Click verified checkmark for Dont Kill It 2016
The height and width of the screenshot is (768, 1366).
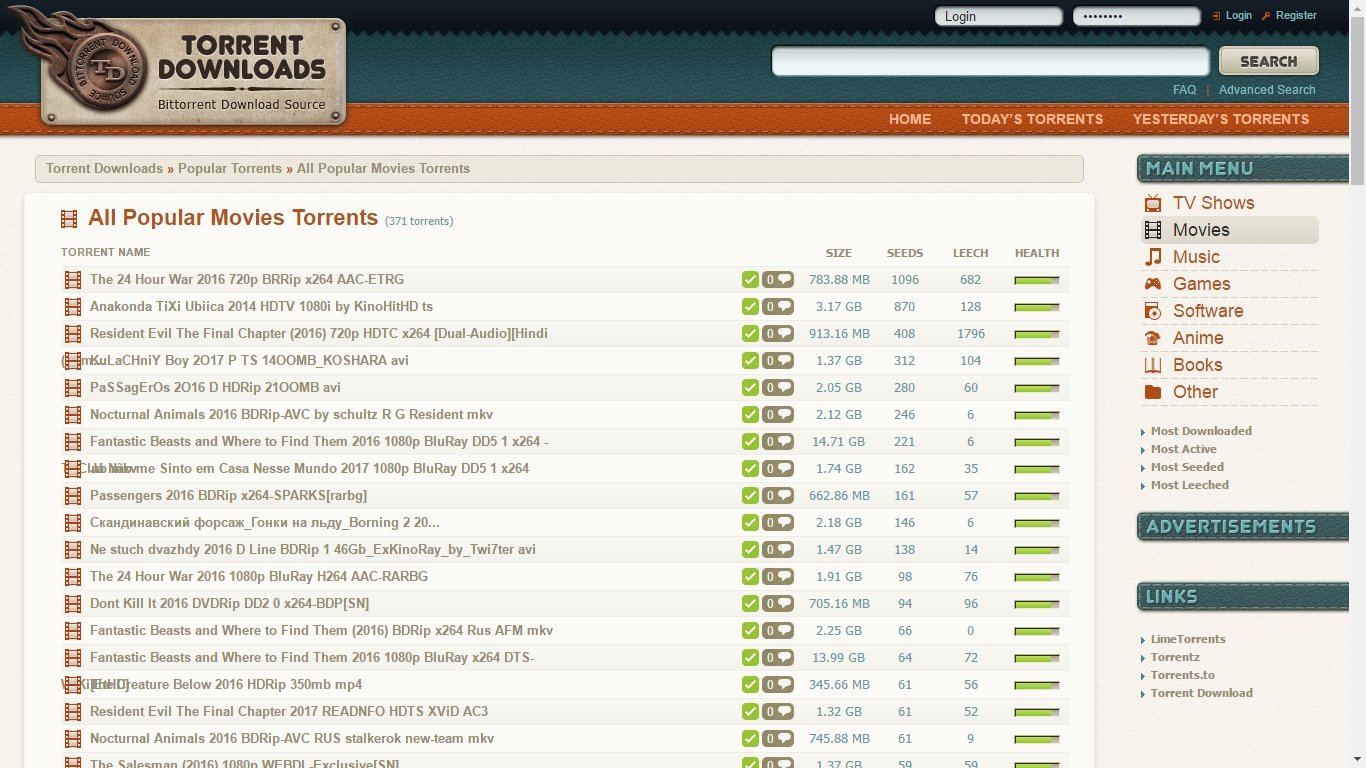coord(750,604)
